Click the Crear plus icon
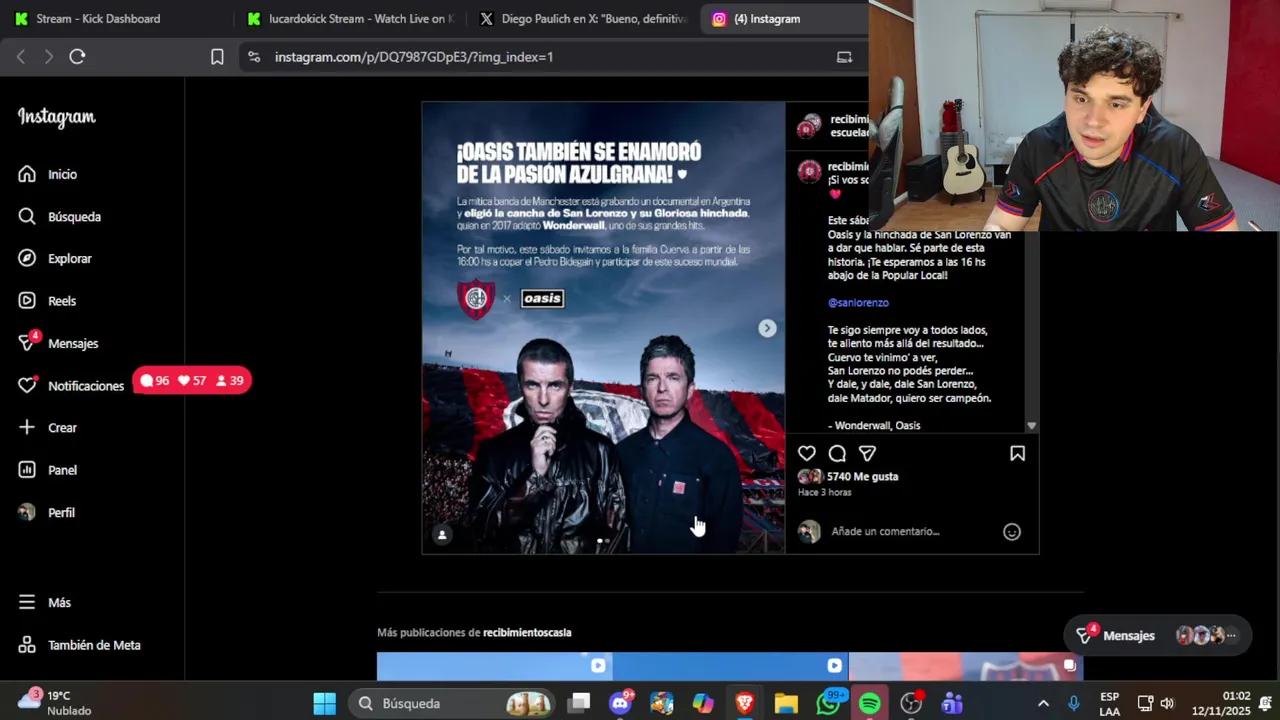Screen dimensions: 1280x720 pyautogui.click(x=27, y=427)
